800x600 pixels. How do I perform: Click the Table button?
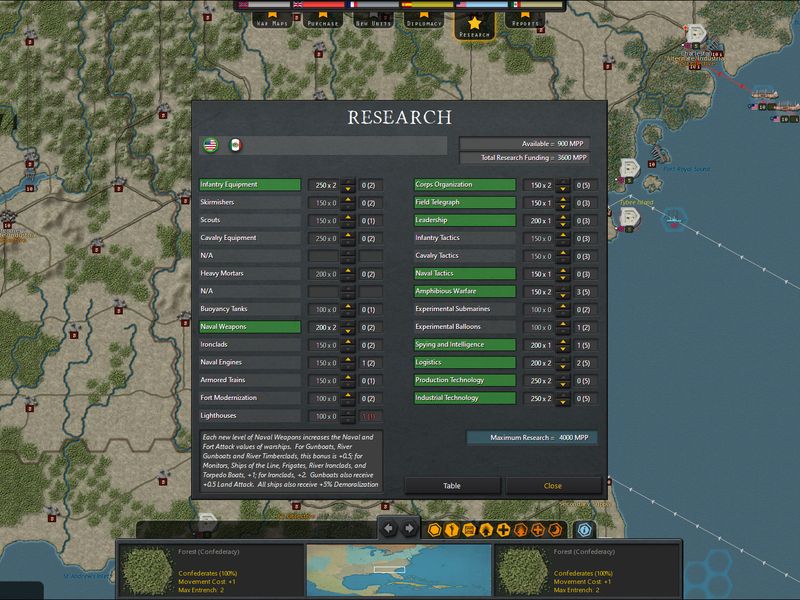(452, 486)
